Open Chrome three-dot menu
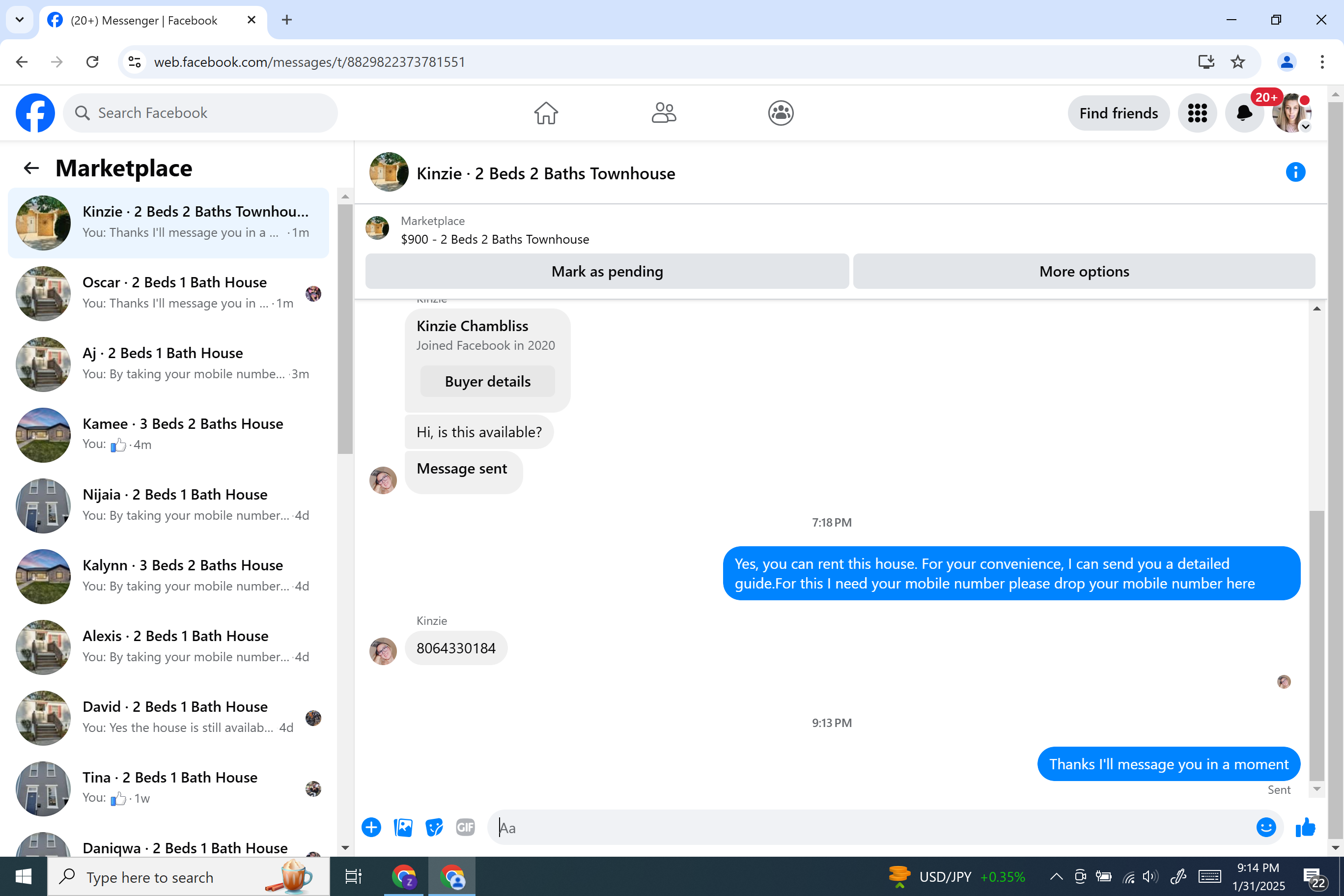 [1322, 62]
